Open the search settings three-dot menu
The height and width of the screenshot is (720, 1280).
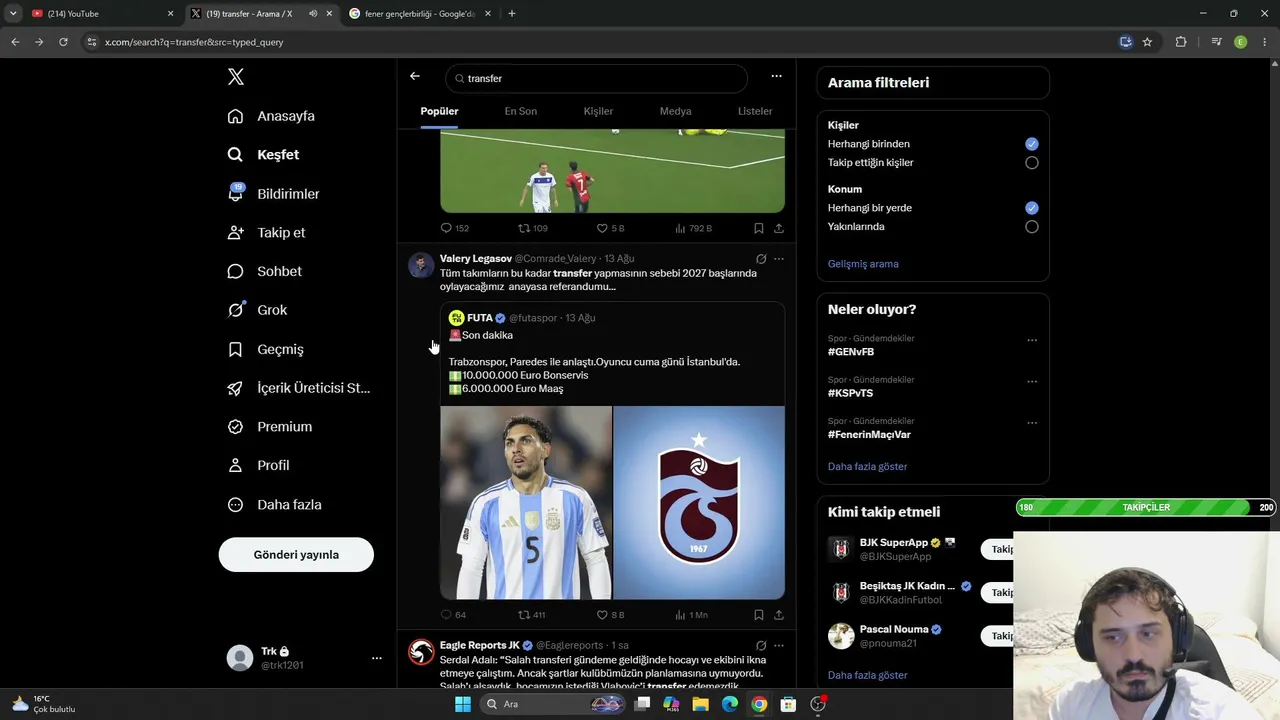[x=776, y=76]
